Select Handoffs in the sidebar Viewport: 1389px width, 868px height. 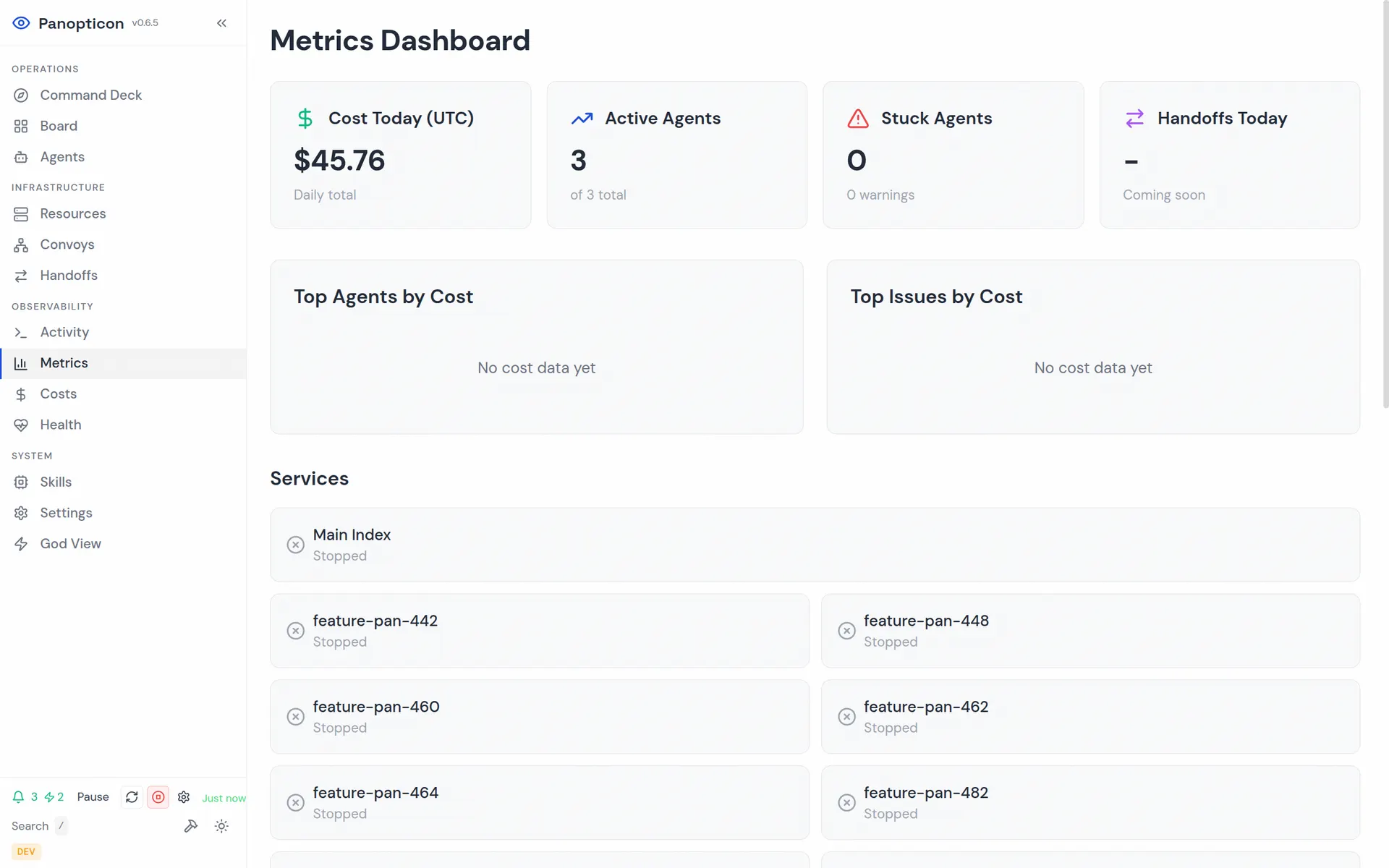[123, 276]
